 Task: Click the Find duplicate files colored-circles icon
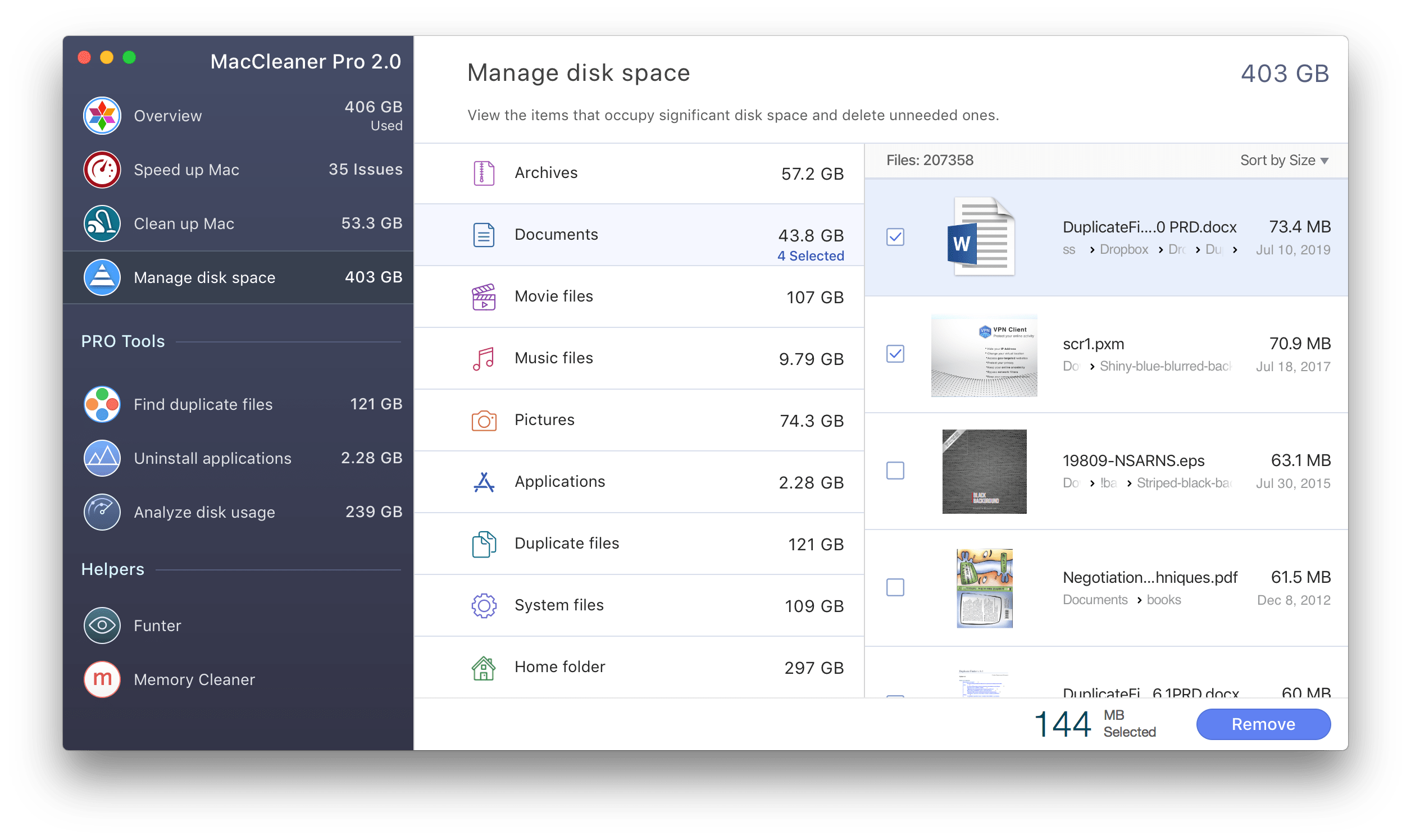(102, 404)
